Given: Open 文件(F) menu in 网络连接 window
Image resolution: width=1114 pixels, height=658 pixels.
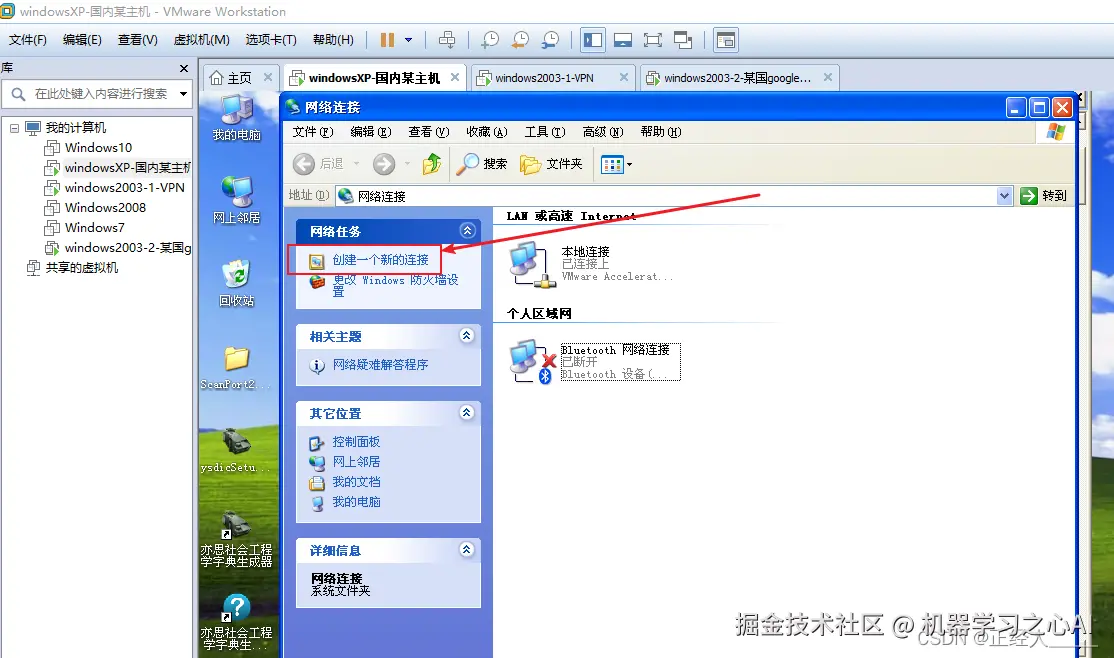Looking at the screenshot, I should click(313, 132).
